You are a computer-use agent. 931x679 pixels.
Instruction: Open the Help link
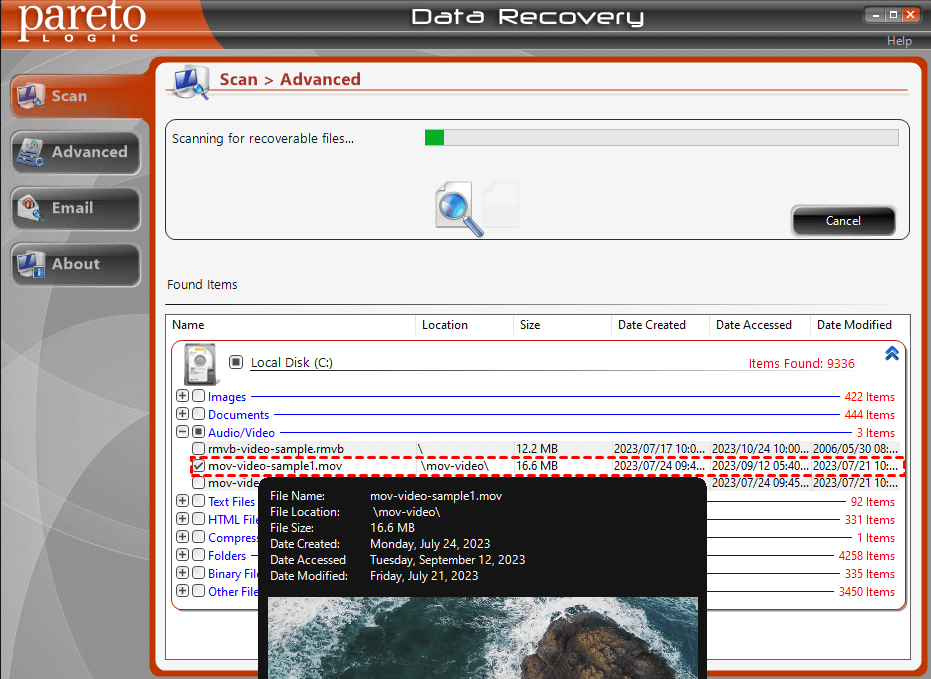899,41
